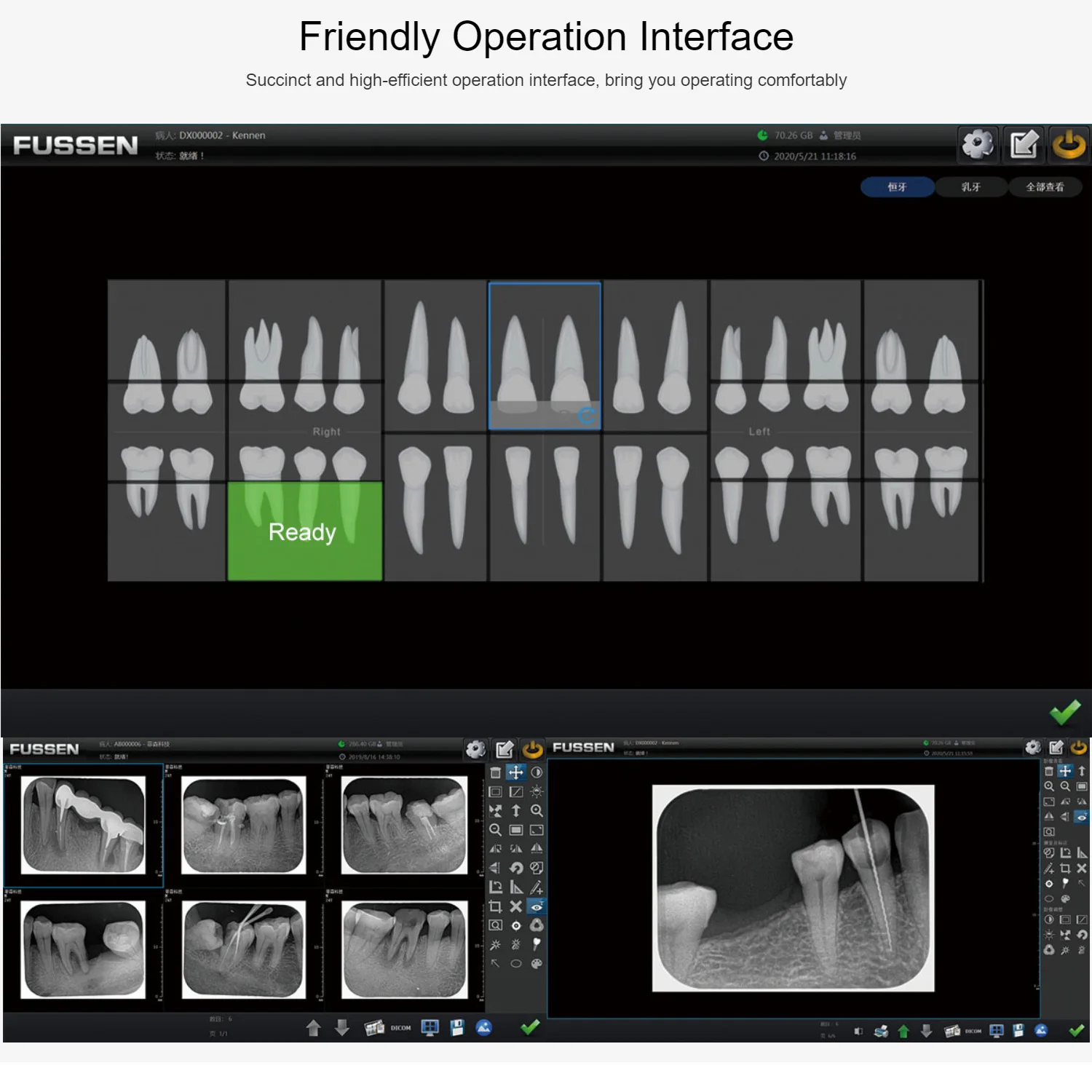This screenshot has height=1092, width=1092.
Task: Open the 全部查看 view-all tab
Action: (x=1045, y=187)
